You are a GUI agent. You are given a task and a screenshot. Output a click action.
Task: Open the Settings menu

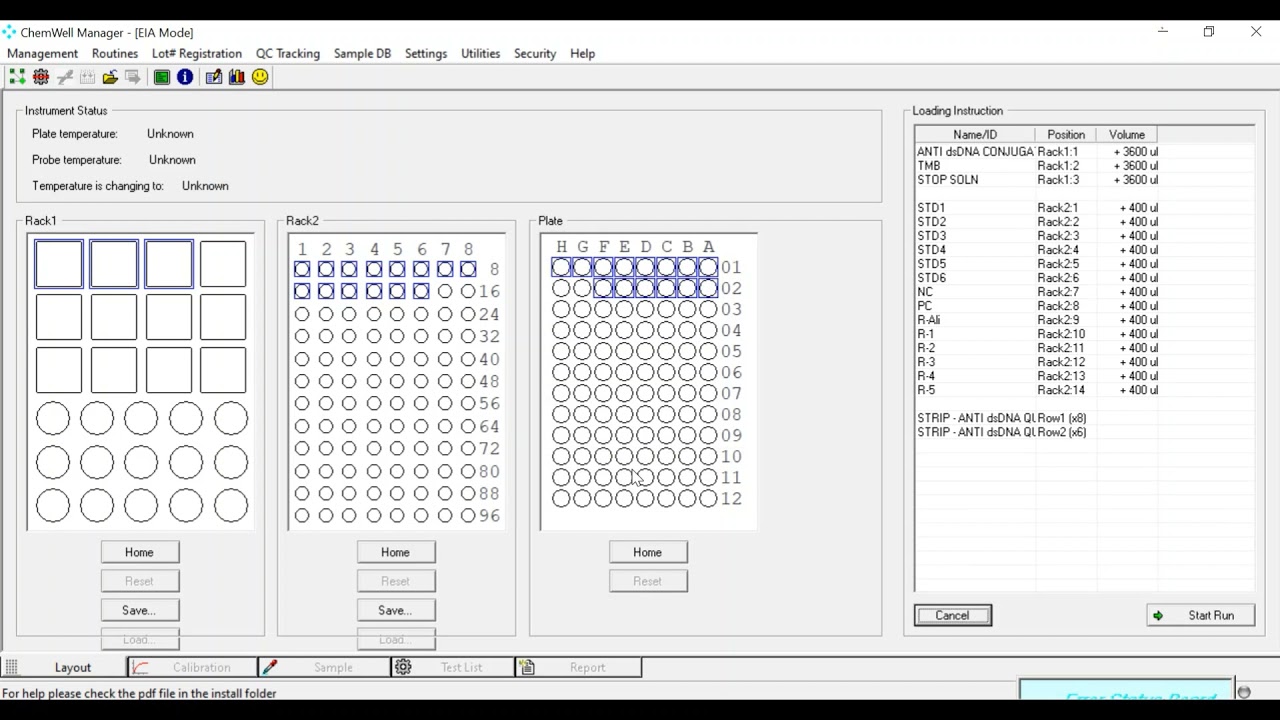coord(426,53)
